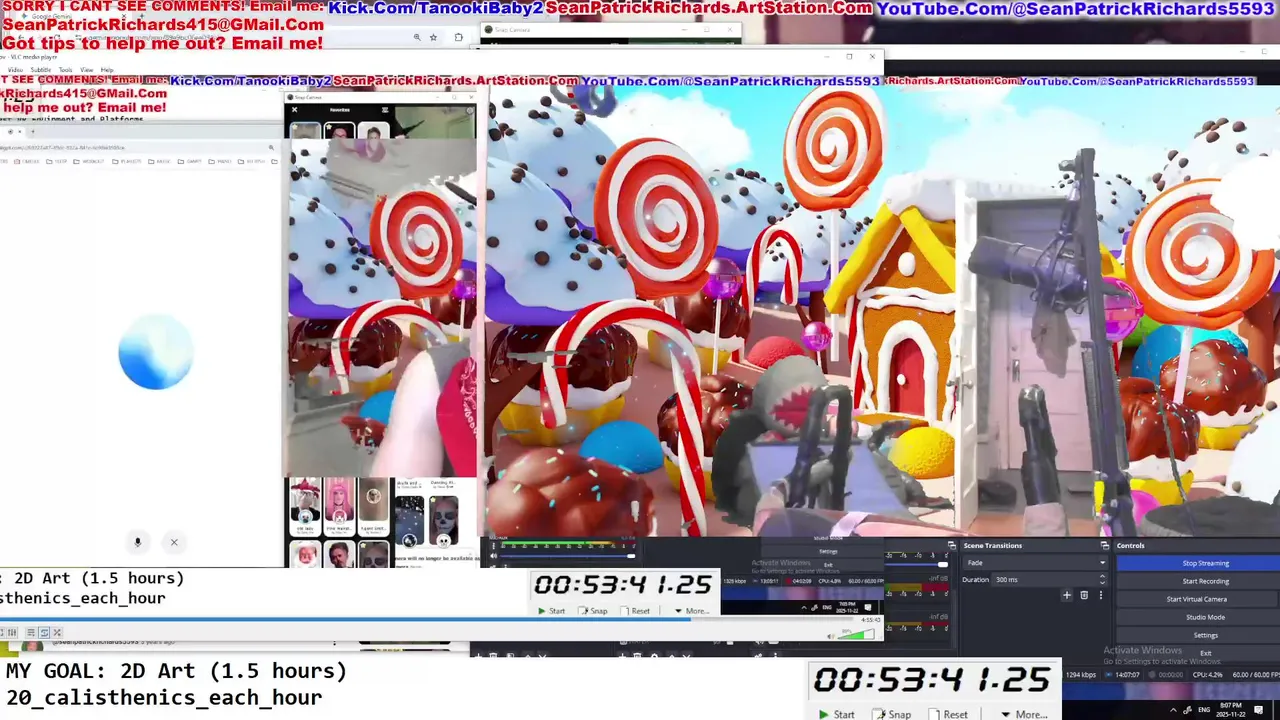Click Snap on the upper stopwatch

(x=593, y=611)
